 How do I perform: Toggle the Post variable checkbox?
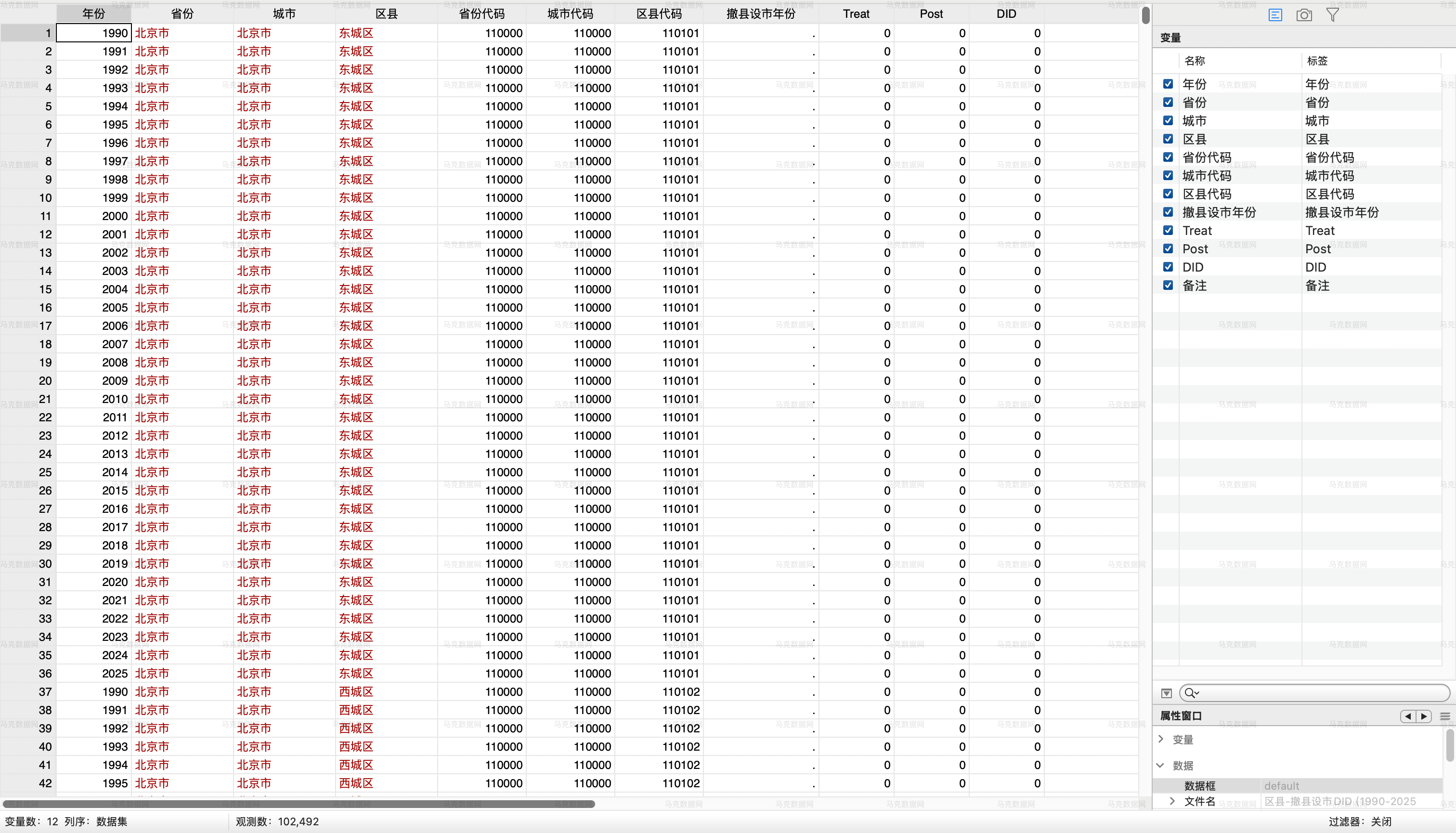tap(1168, 249)
